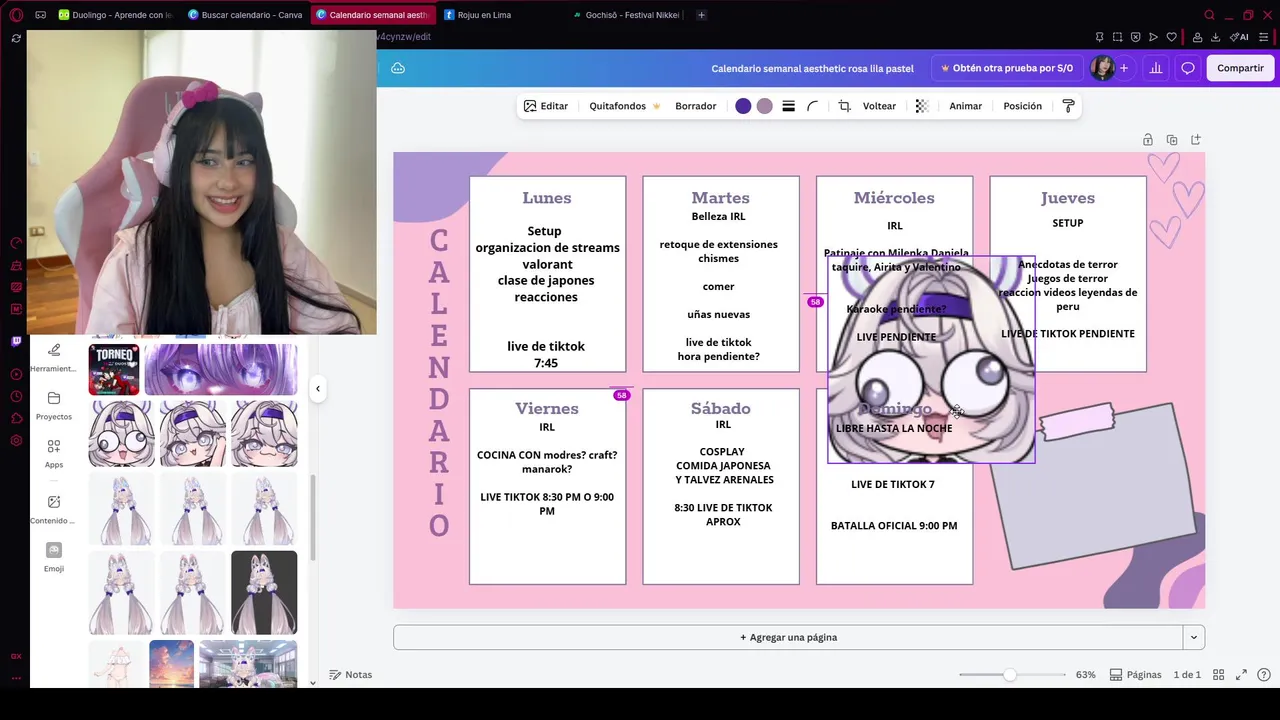Enter fullscreen presentation mode icon
Viewport: 1280px width, 720px height.
(1241, 675)
